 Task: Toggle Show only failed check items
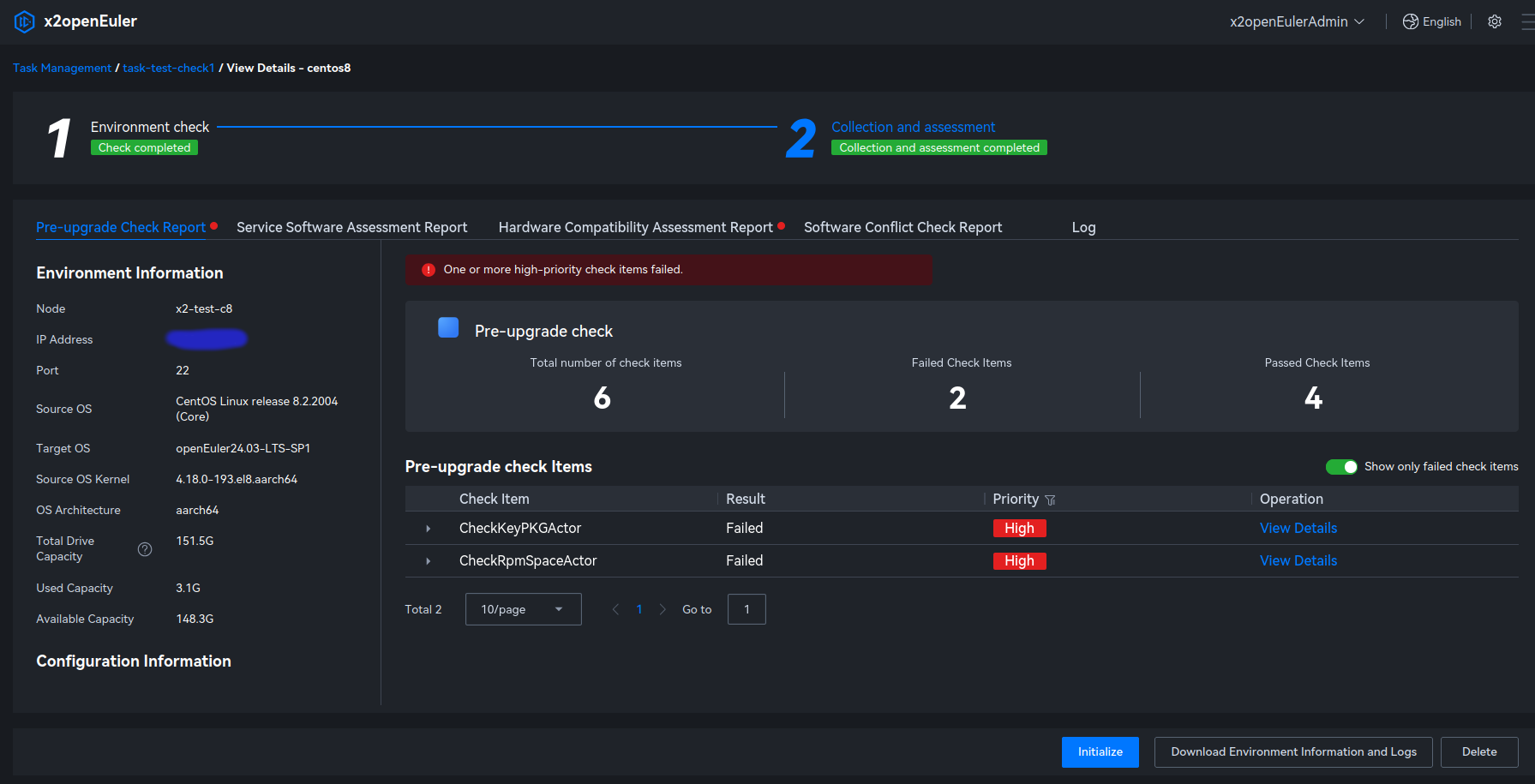[1341, 467]
